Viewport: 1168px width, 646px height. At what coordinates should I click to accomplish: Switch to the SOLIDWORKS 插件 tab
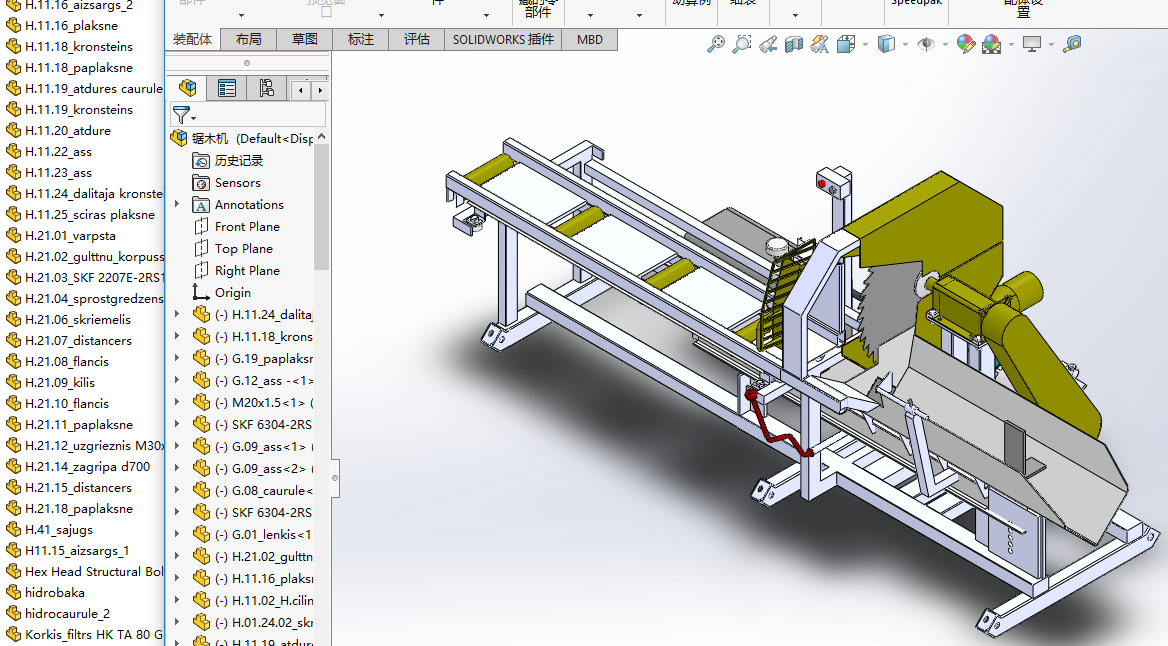503,39
